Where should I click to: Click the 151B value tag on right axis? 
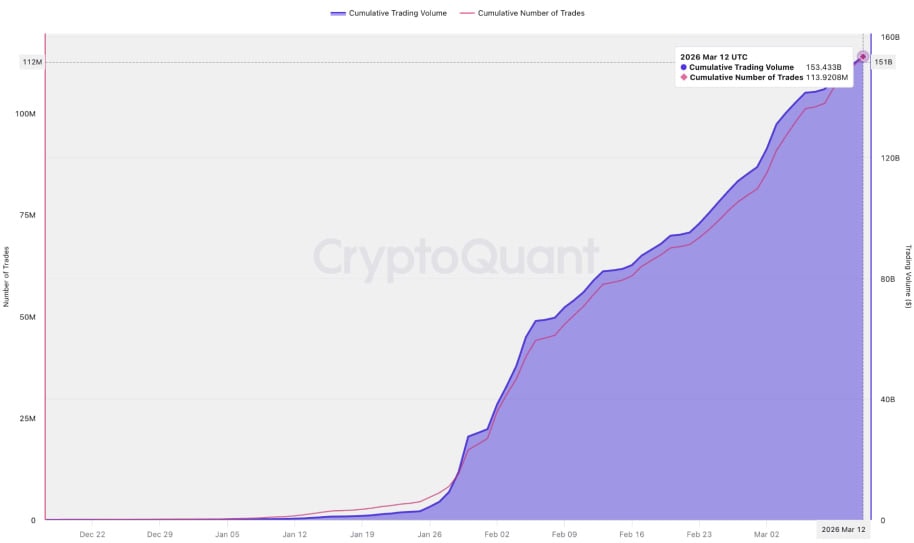pos(884,62)
